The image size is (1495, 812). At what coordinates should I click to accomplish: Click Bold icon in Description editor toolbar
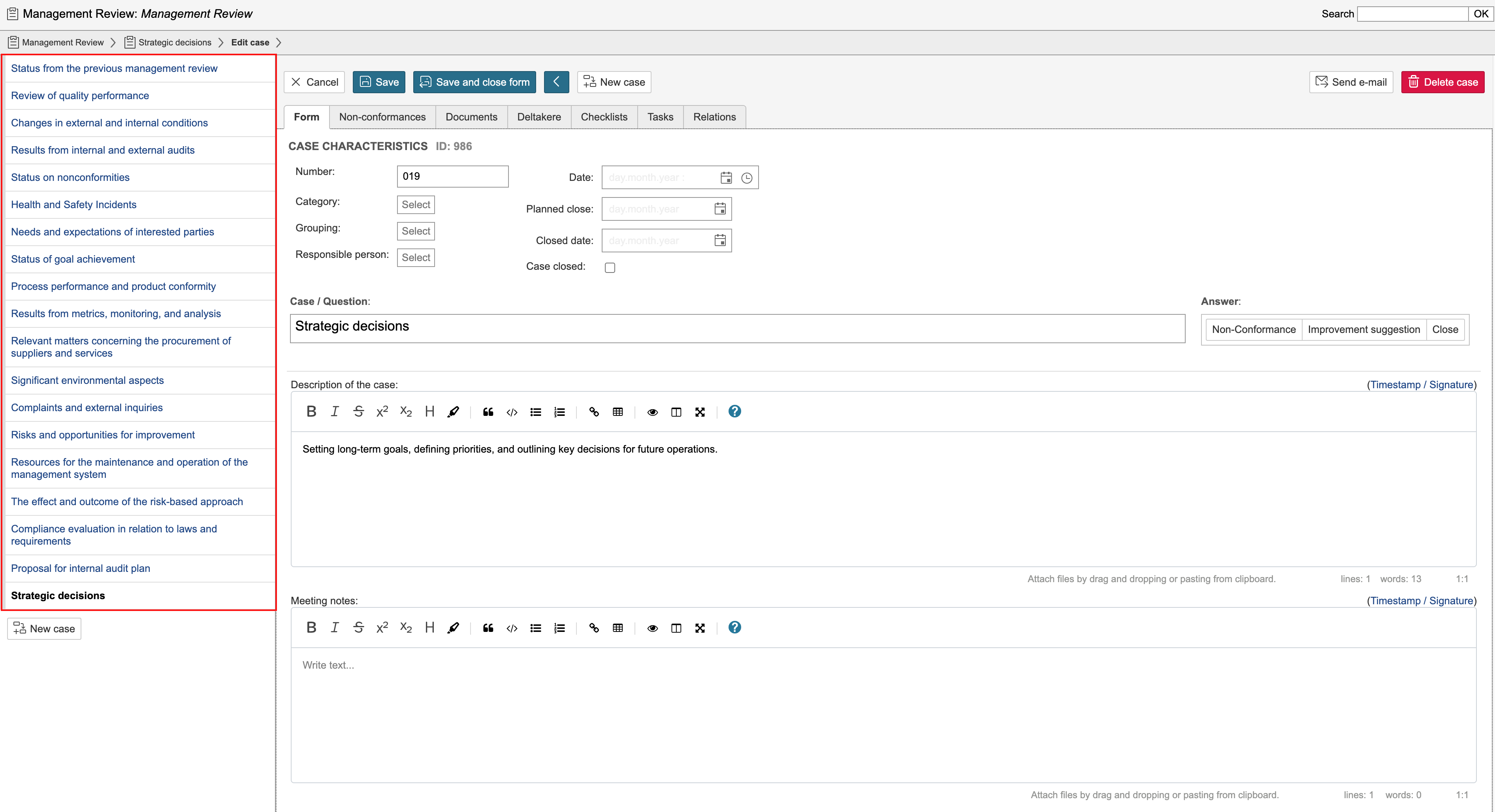point(311,412)
